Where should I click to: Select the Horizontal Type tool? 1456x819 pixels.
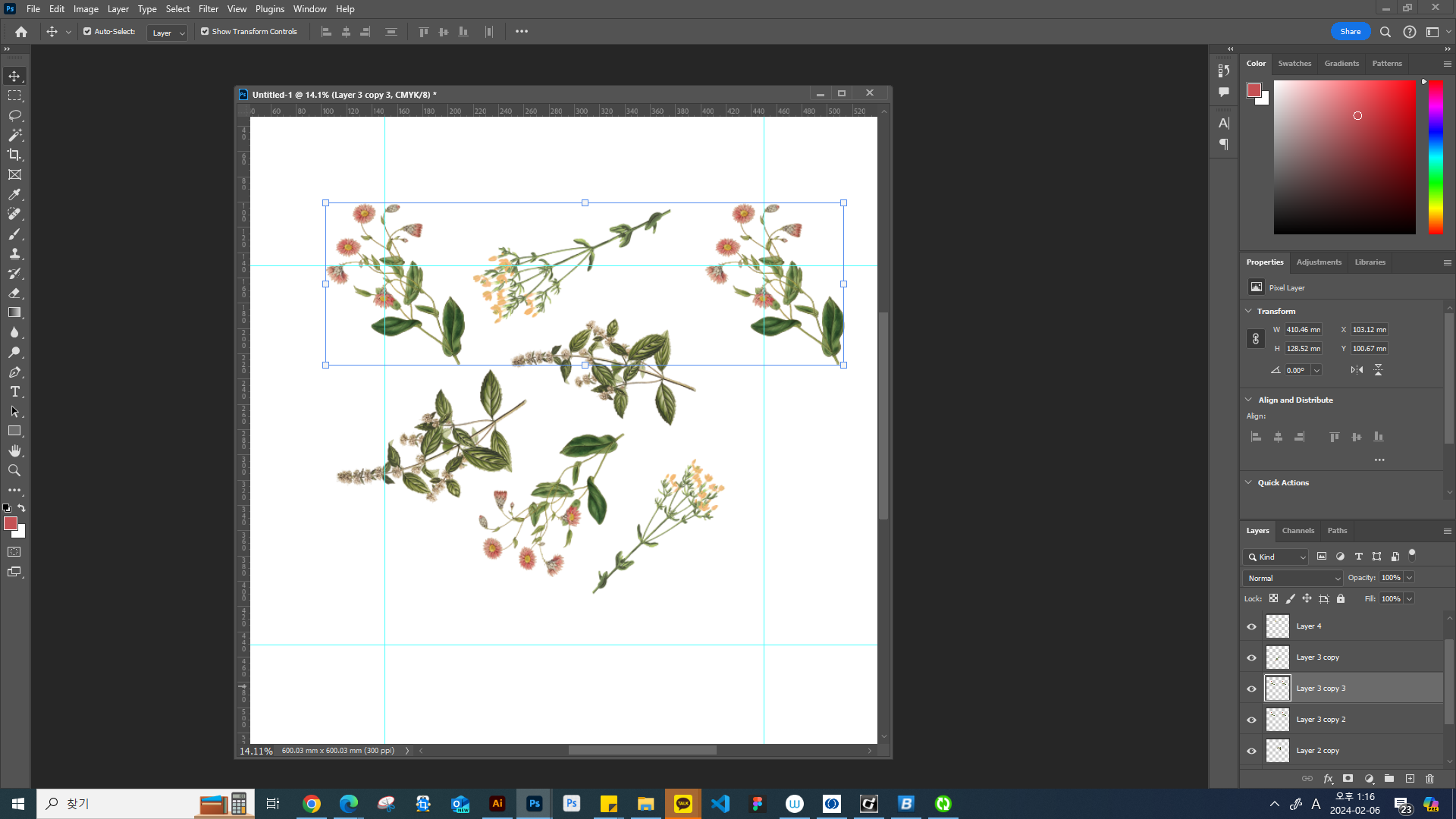point(14,391)
